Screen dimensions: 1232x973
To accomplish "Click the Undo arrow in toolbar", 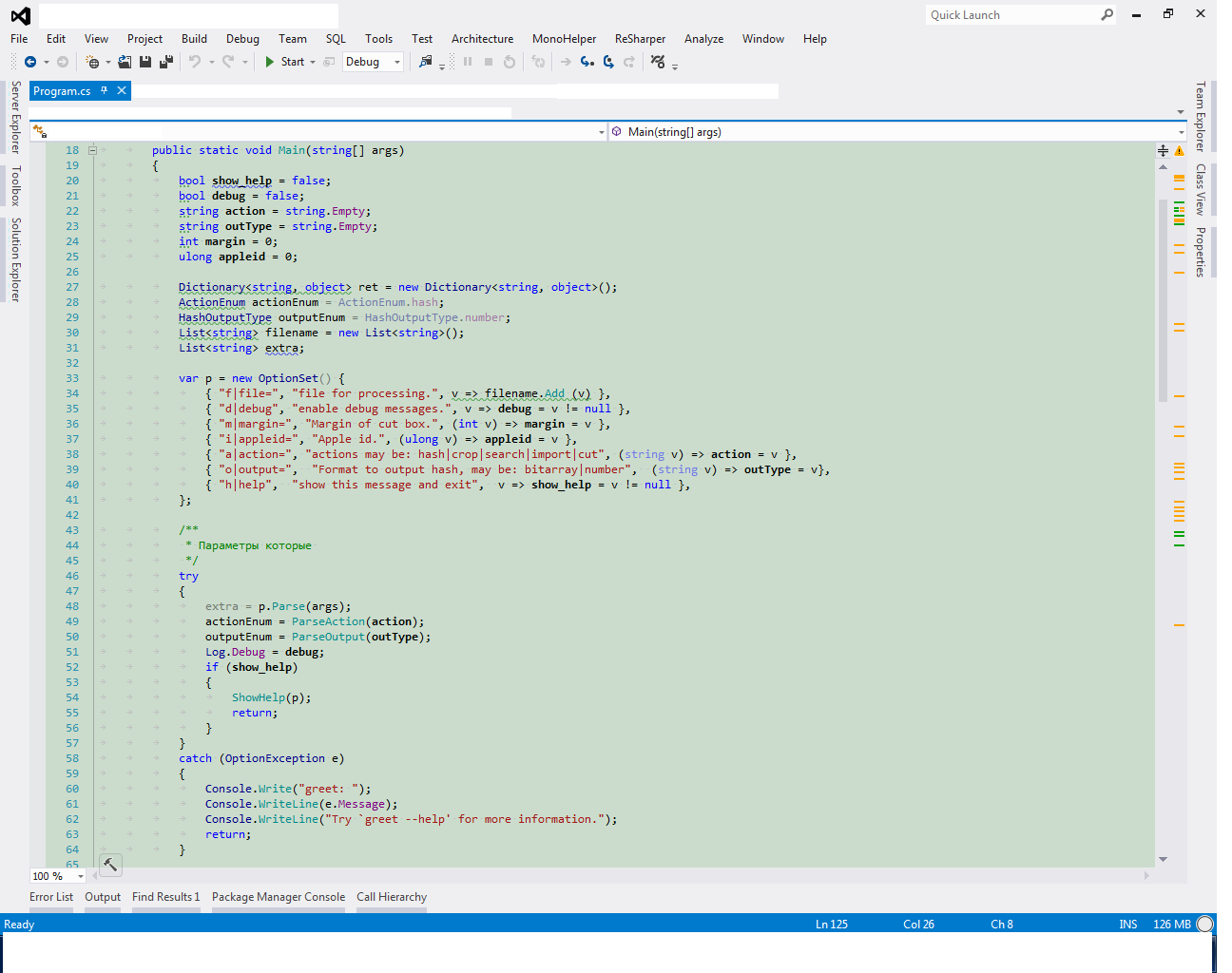I will (194, 62).
